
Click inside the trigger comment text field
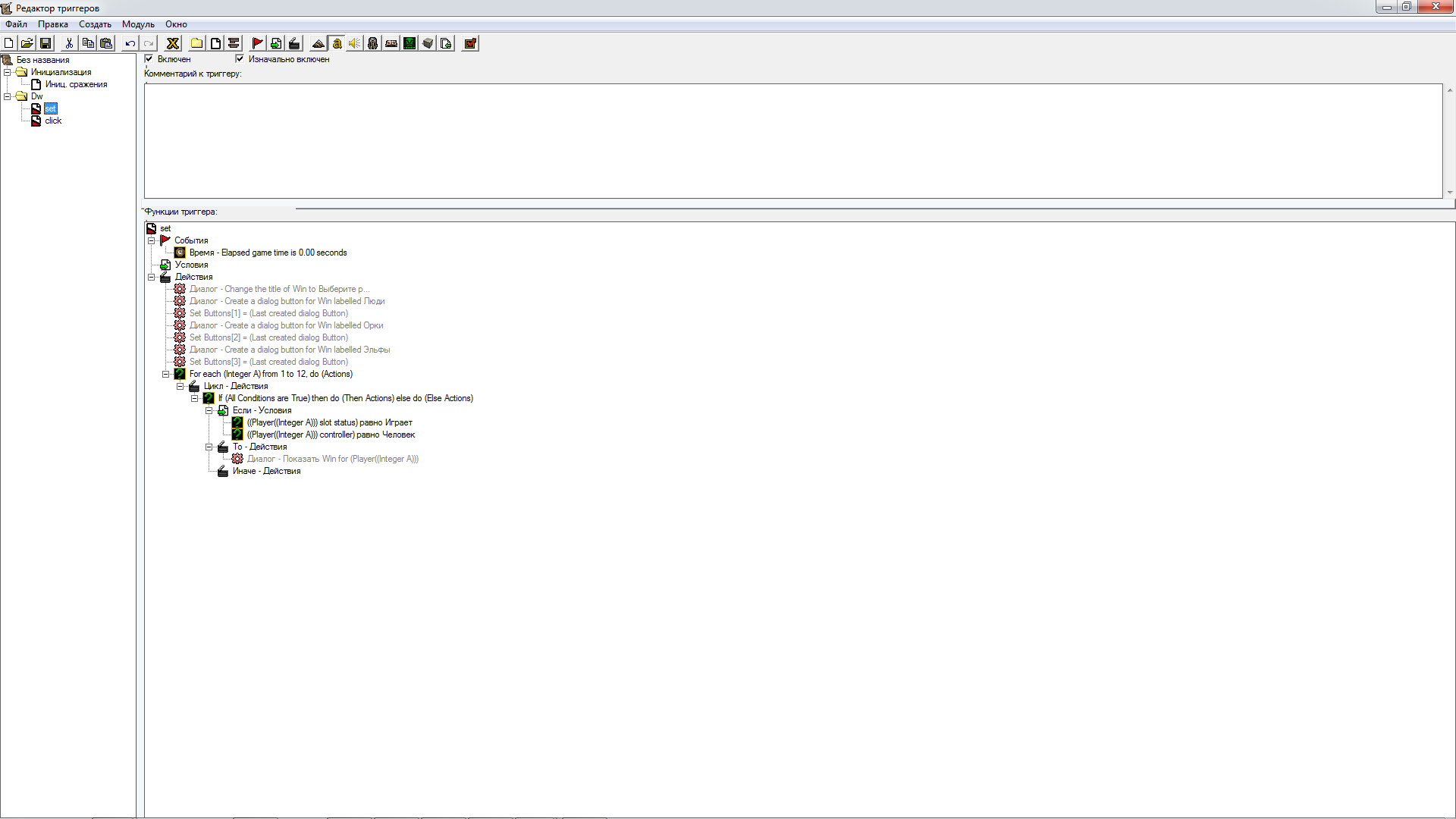[792, 141]
